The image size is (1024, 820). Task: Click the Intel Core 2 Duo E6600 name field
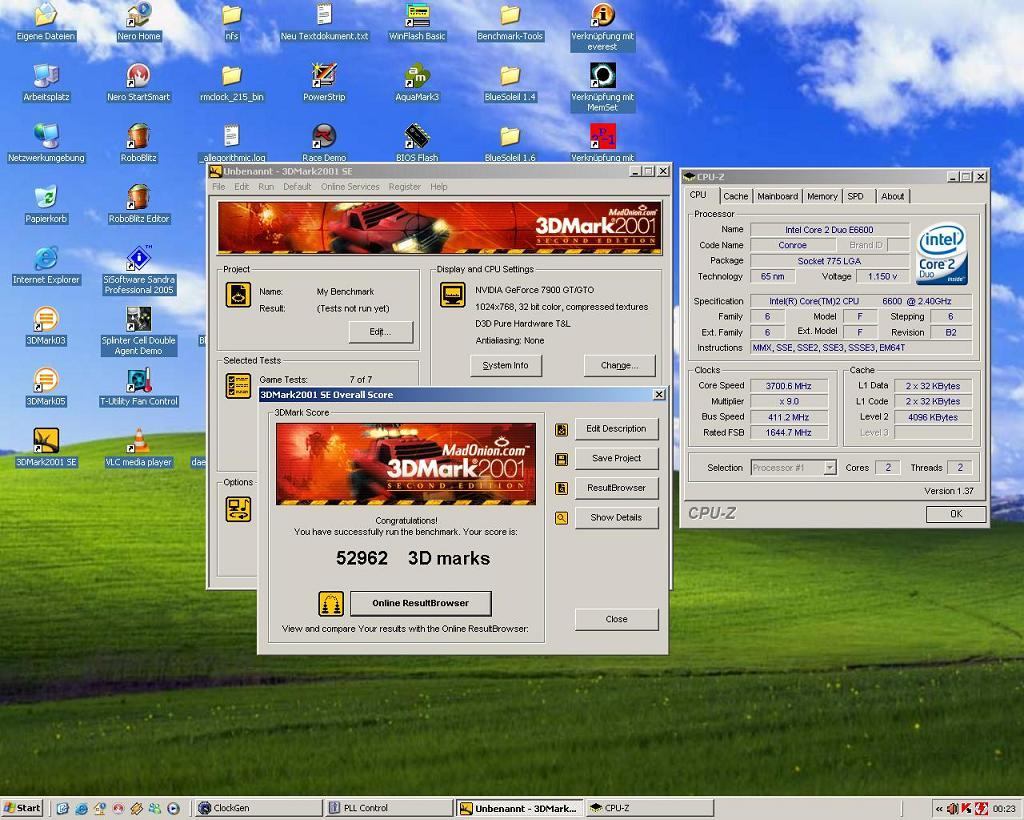tap(829, 230)
